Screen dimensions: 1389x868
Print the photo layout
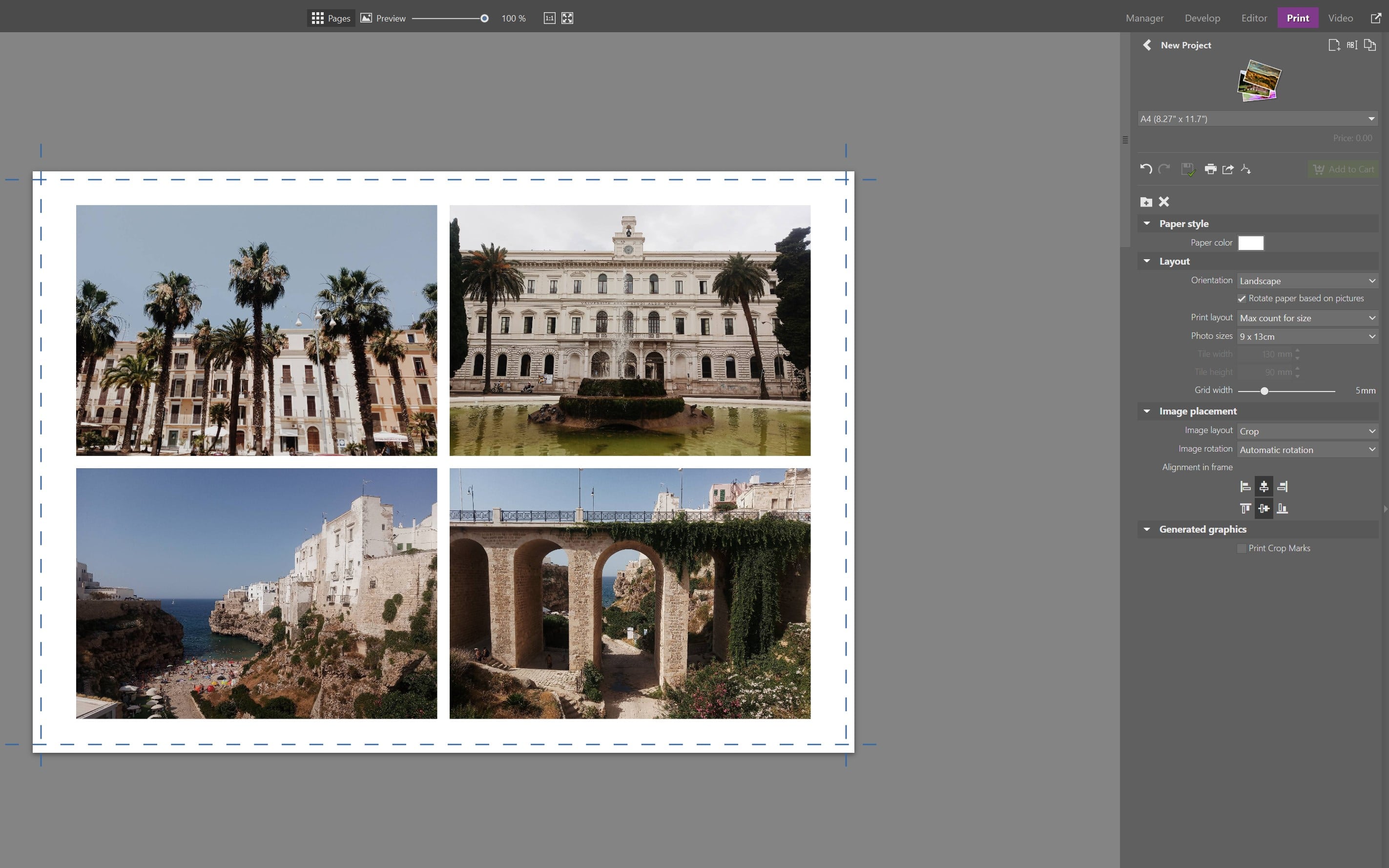point(1211,169)
